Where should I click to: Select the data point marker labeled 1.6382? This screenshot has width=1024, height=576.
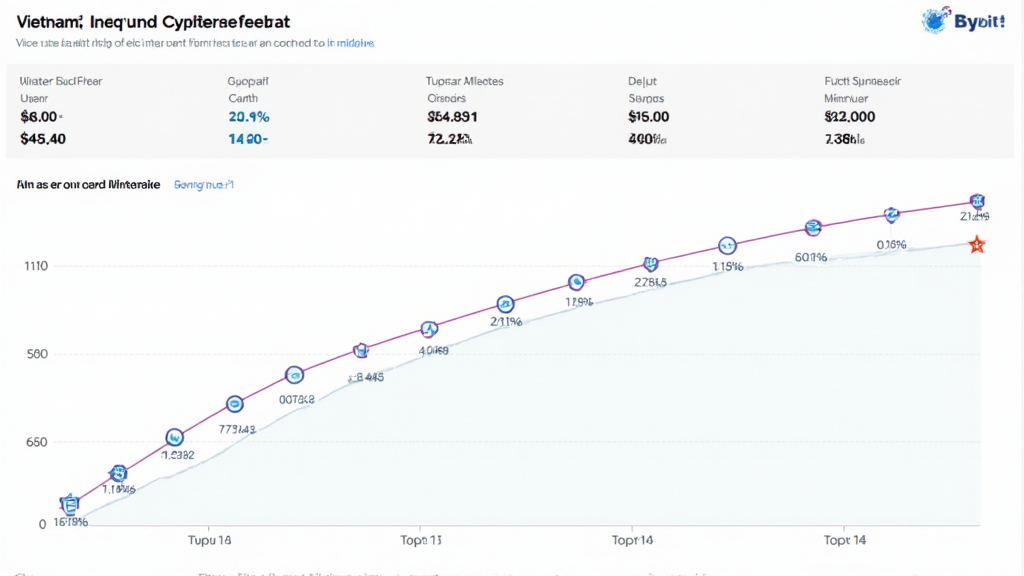pos(174,437)
